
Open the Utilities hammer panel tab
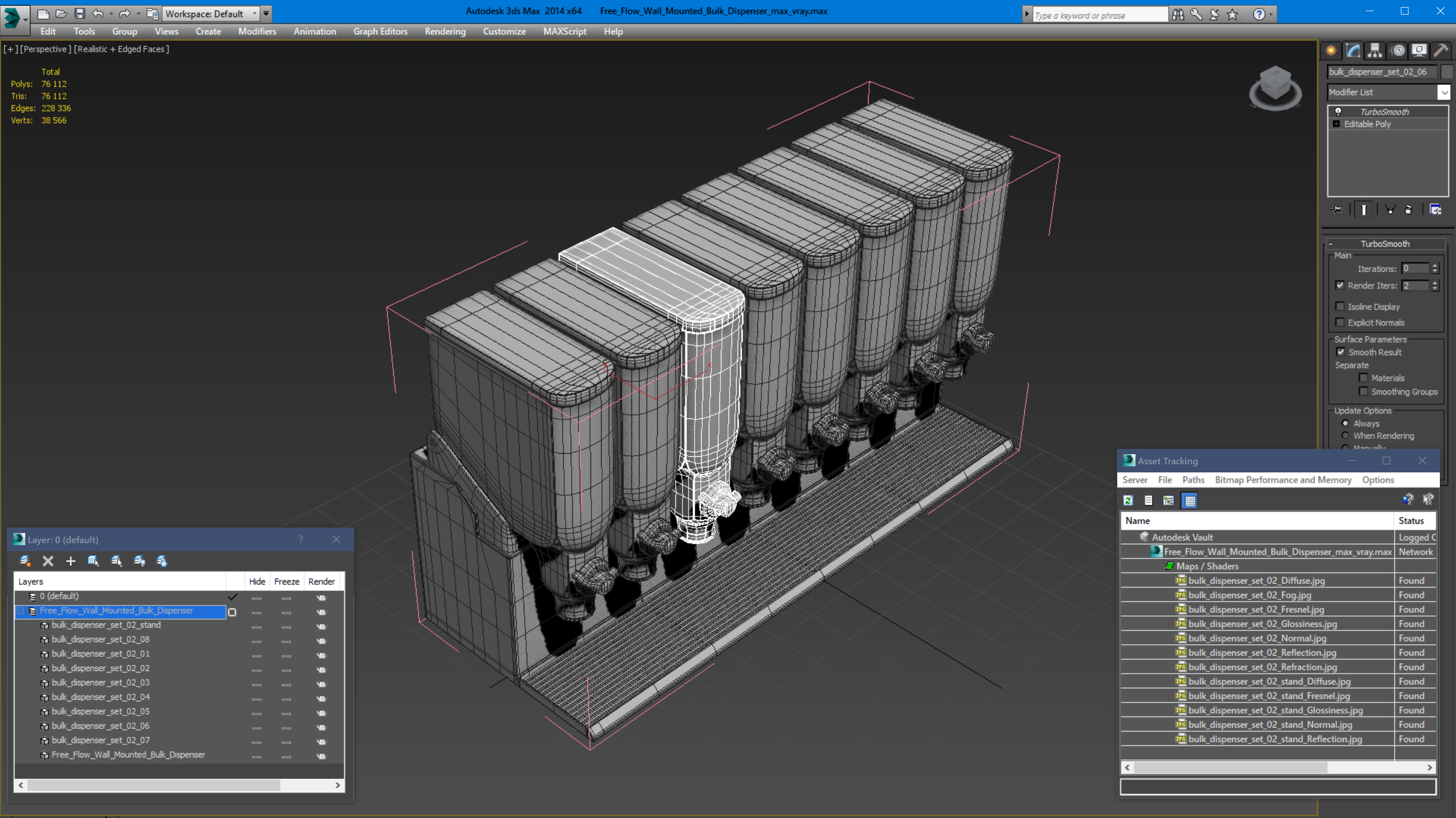click(x=1441, y=51)
